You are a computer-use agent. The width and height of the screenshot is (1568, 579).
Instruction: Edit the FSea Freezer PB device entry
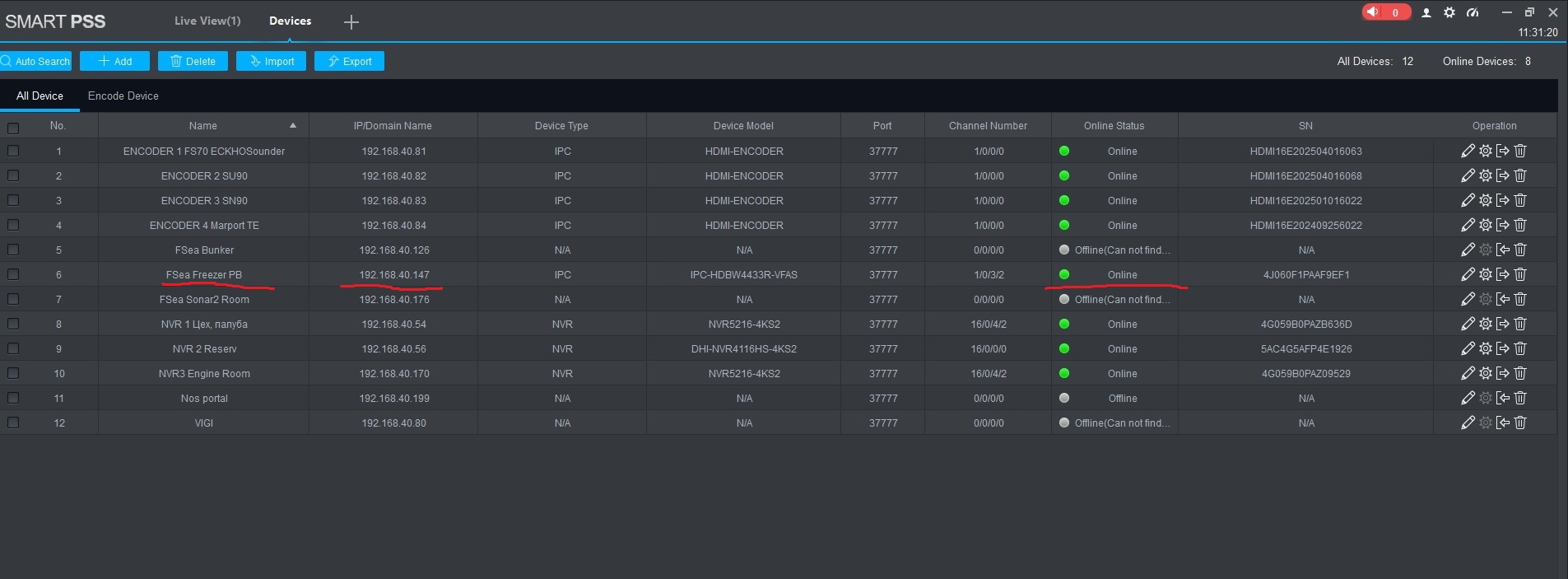click(1468, 274)
